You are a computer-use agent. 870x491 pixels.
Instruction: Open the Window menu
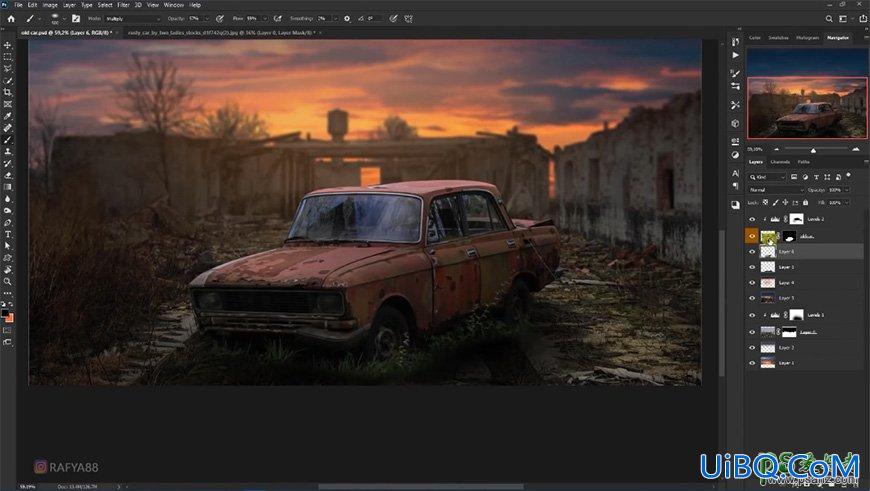(x=174, y=4)
